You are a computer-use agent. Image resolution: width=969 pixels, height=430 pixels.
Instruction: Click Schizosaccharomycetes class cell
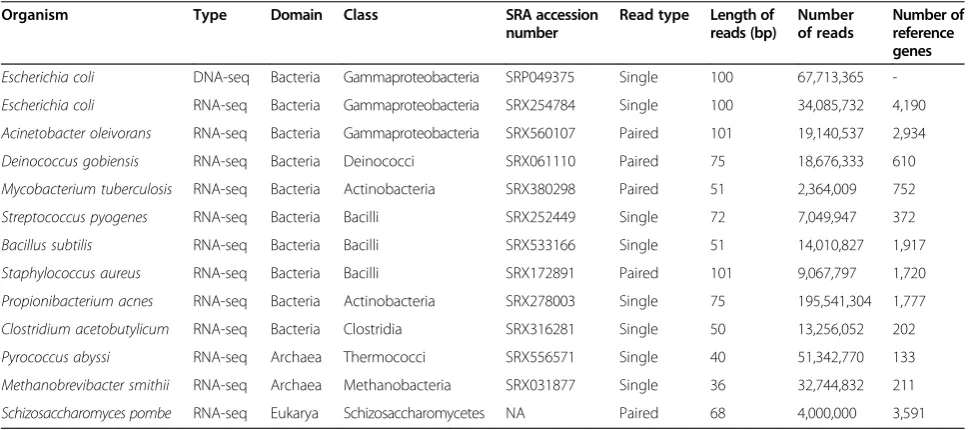click(x=414, y=413)
